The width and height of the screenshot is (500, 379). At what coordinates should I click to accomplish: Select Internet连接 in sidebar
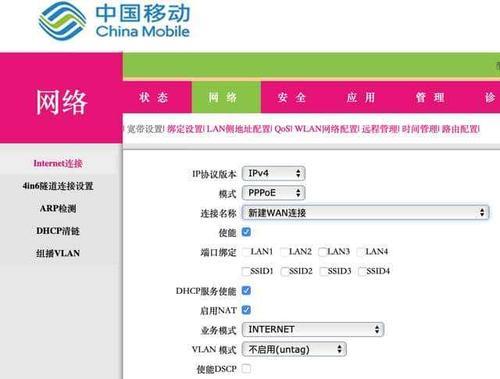(x=58, y=163)
